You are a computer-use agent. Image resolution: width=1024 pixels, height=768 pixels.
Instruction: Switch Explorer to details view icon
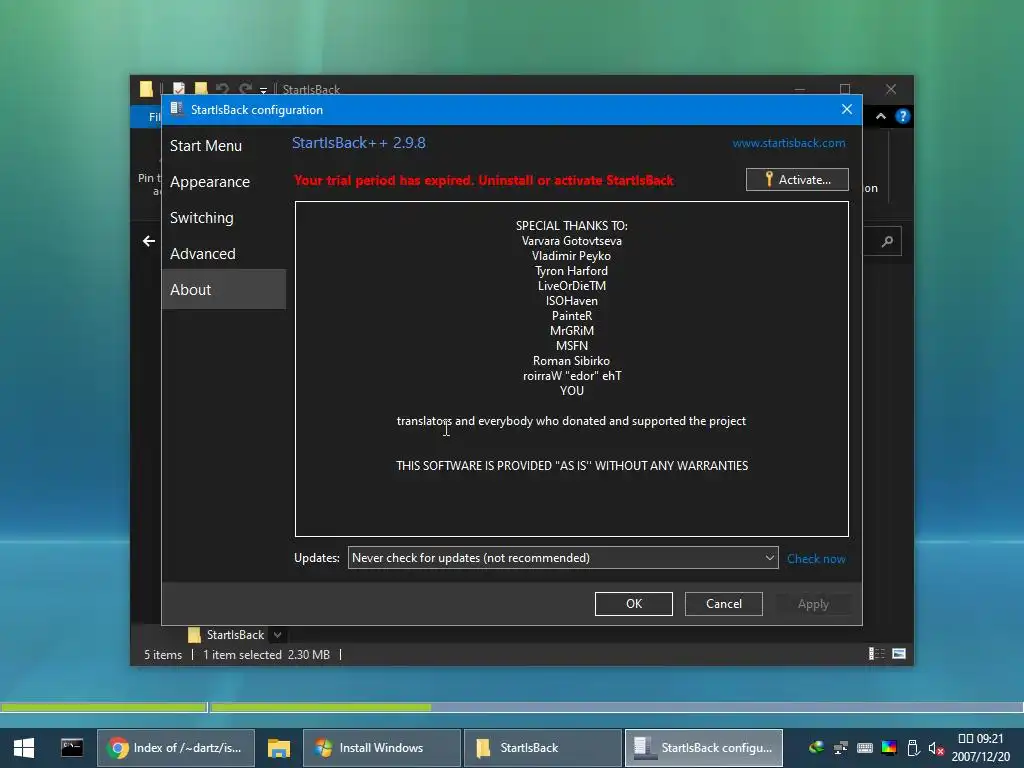click(x=876, y=654)
